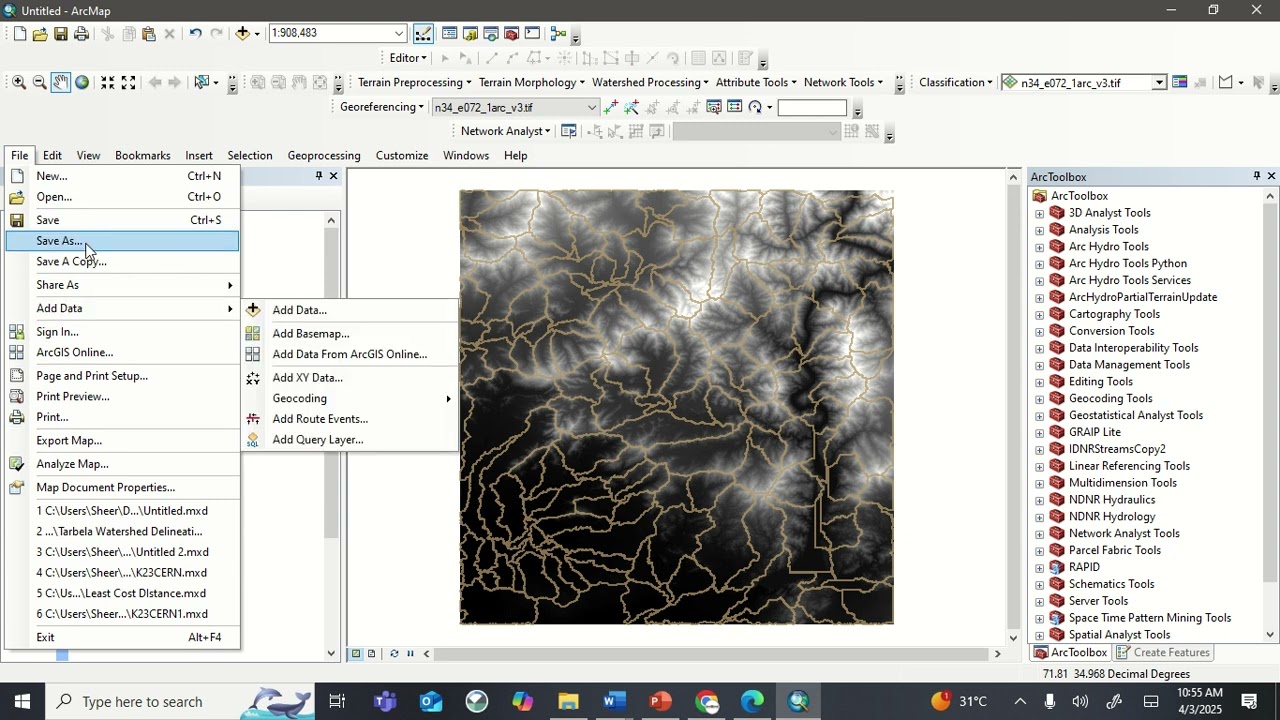
Task: Open the Watershed Processing dropdown menu
Action: coord(650,82)
